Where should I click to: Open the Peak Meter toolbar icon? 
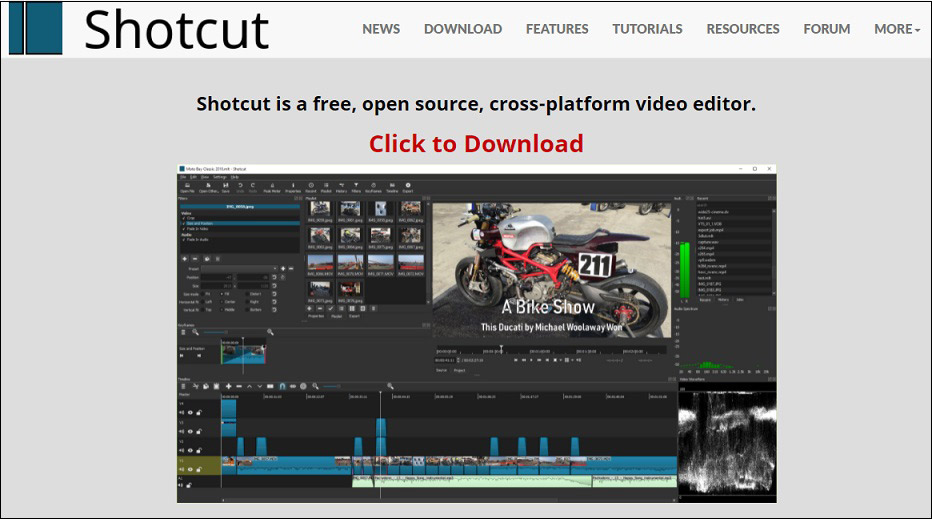coord(272,187)
